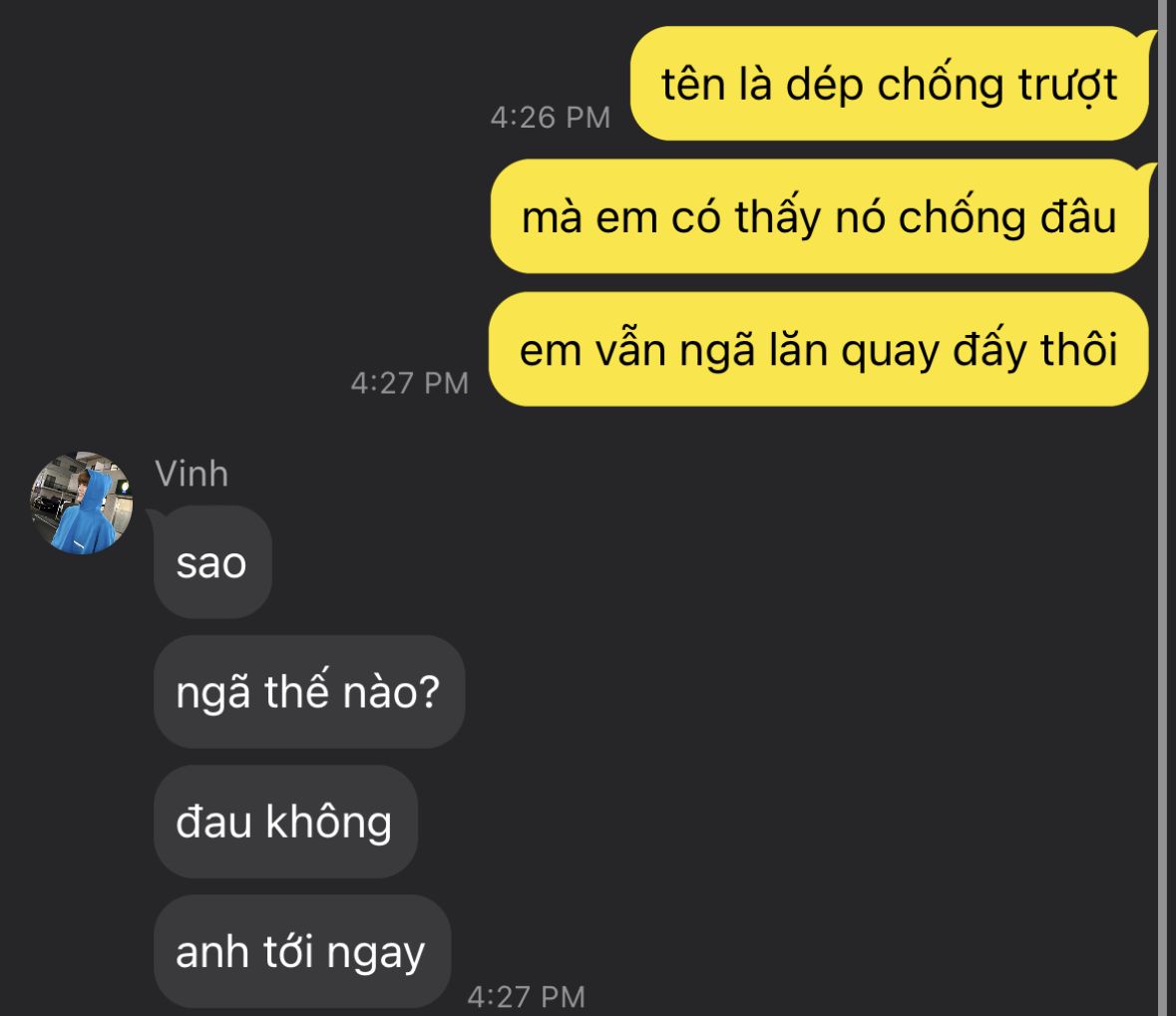Image resolution: width=1176 pixels, height=1016 pixels.
Task: Click the question mark in "ngã thế nào?"
Action: [428, 692]
